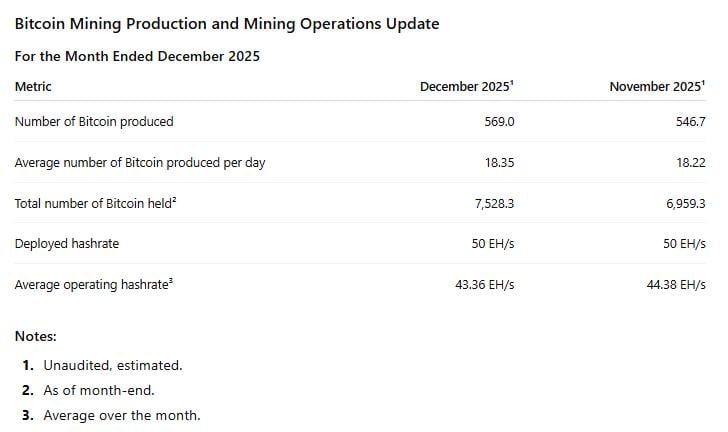The height and width of the screenshot is (432, 728).
Task: Click the Metric column header
Action: [33, 87]
